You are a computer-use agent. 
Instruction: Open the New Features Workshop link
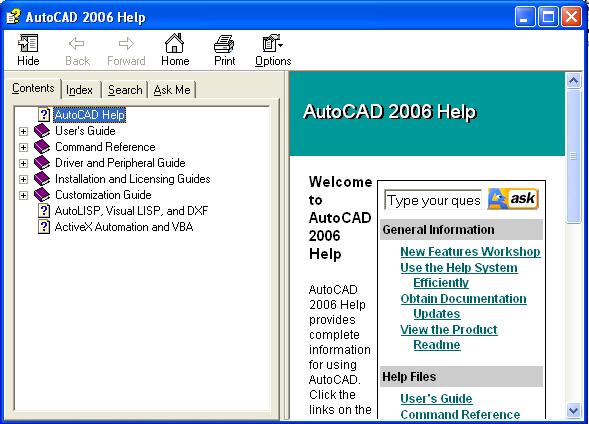coord(470,251)
